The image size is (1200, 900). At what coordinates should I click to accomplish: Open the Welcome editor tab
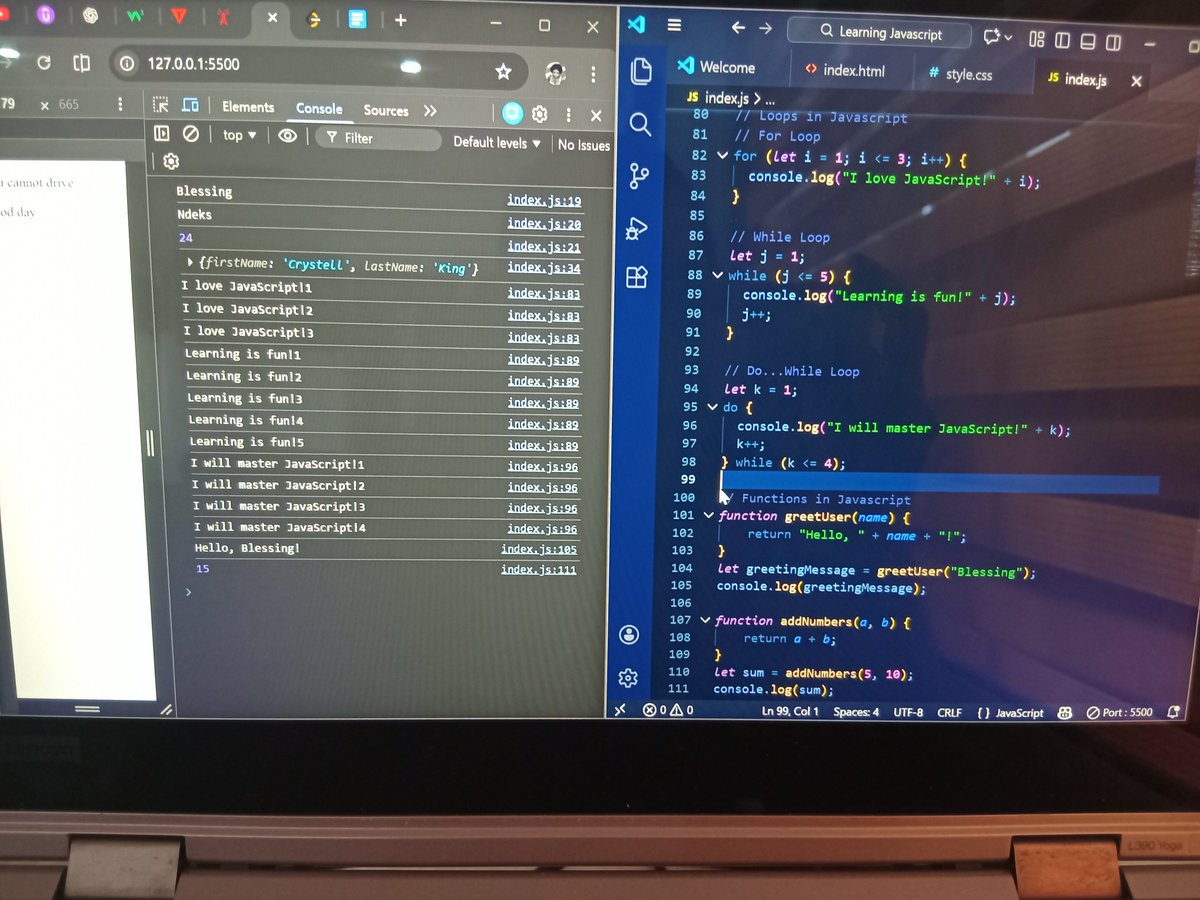coord(718,67)
